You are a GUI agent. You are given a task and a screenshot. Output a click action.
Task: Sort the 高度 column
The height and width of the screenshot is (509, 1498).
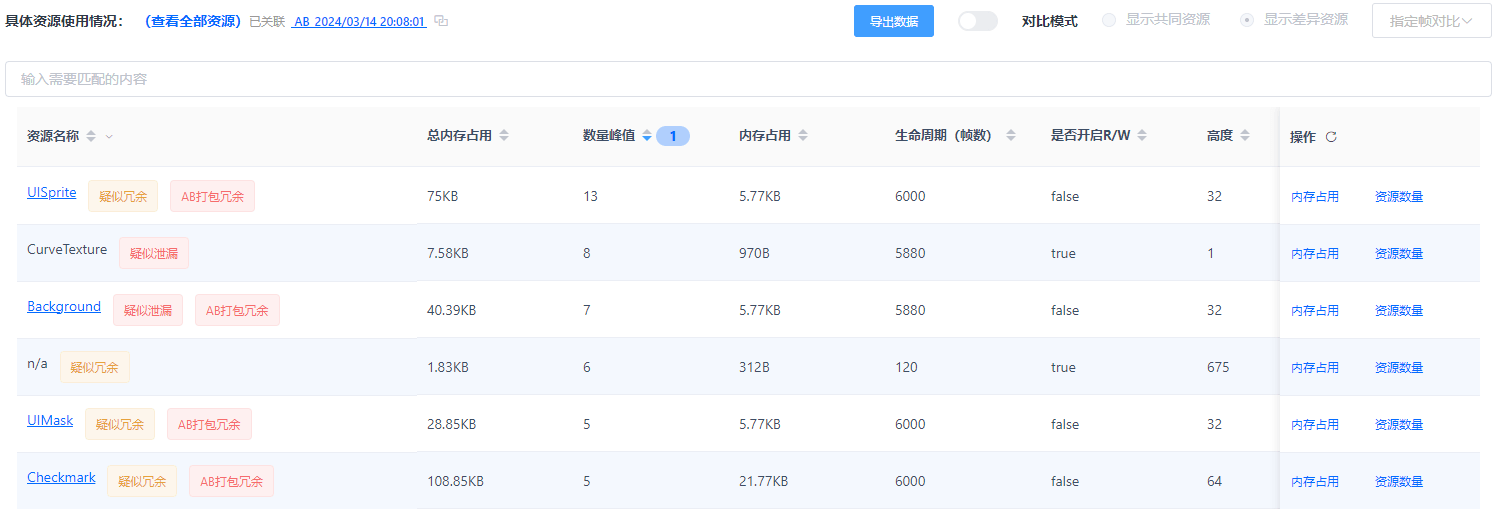[1245, 136]
